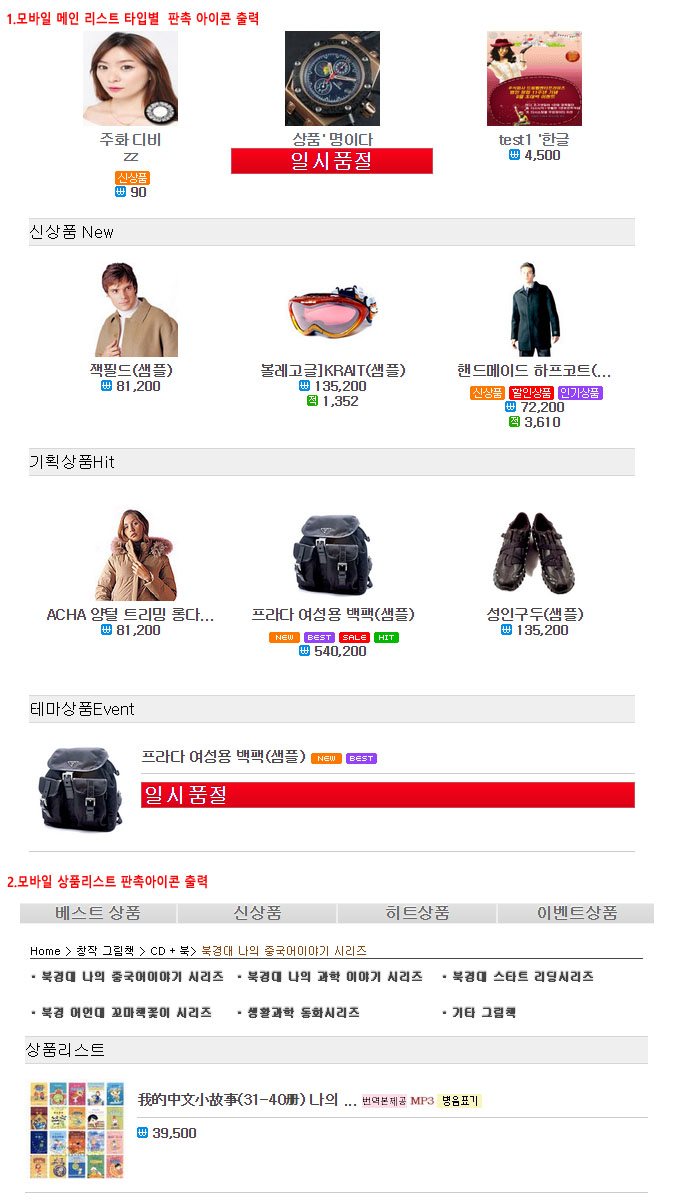This screenshot has height=1200, width=700.
Task: Click the green HIT badge under 프라다 백팩
Action: pos(386,637)
